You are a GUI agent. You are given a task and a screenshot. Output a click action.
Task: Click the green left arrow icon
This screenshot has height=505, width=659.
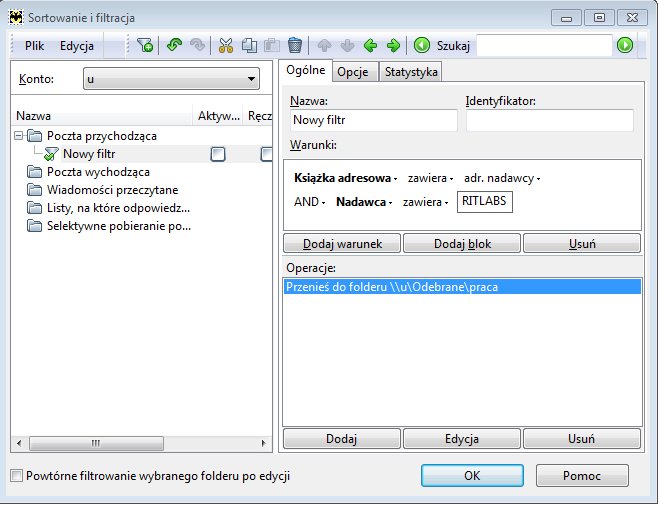tap(370, 45)
